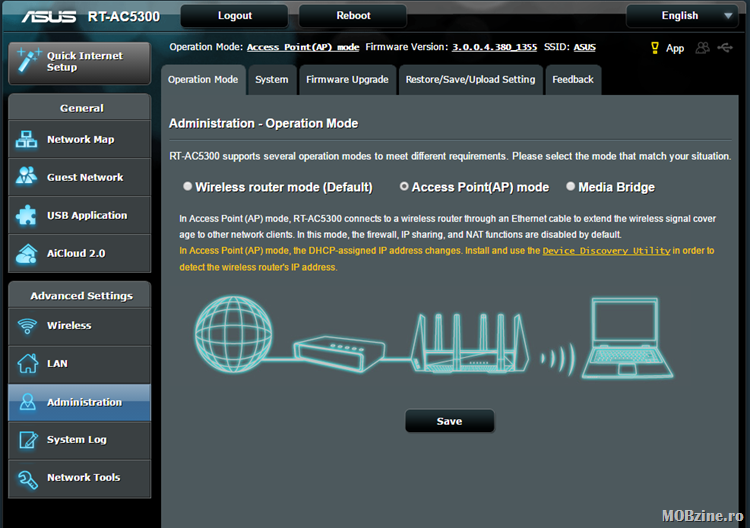750x528 pixels.
Task: Click the App label in header
Action: pyautogui.click(x=675, y=48)
